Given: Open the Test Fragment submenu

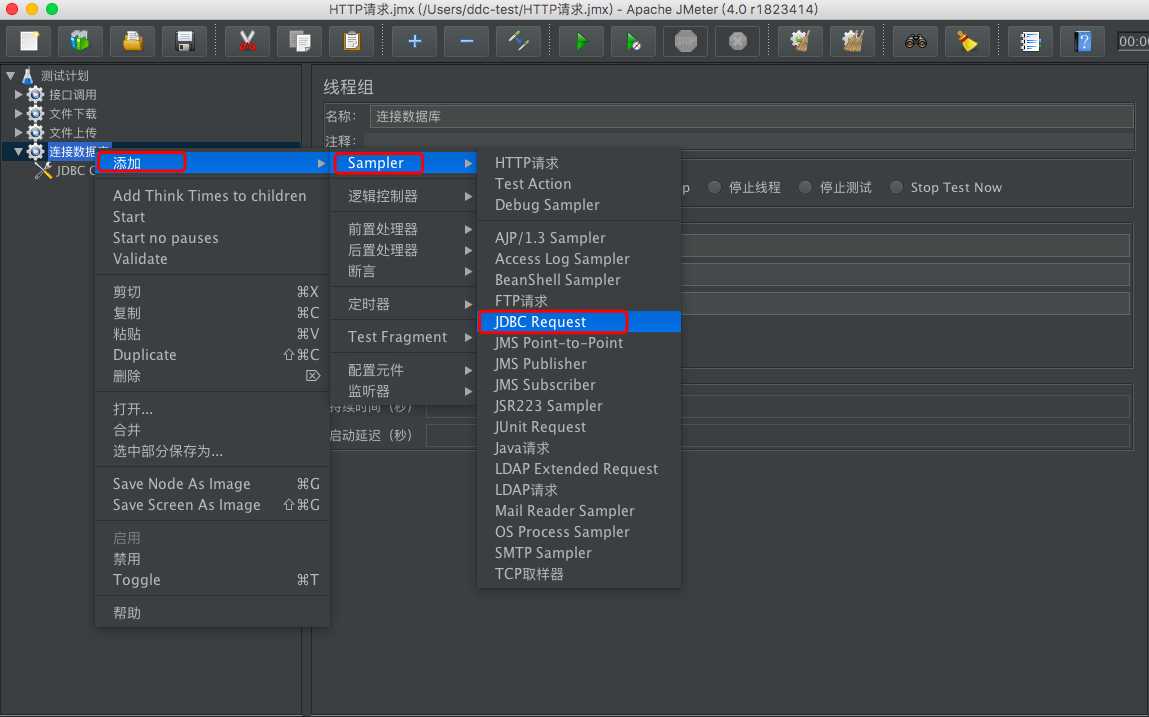Looking at the screenshot, I should point(404,337).
